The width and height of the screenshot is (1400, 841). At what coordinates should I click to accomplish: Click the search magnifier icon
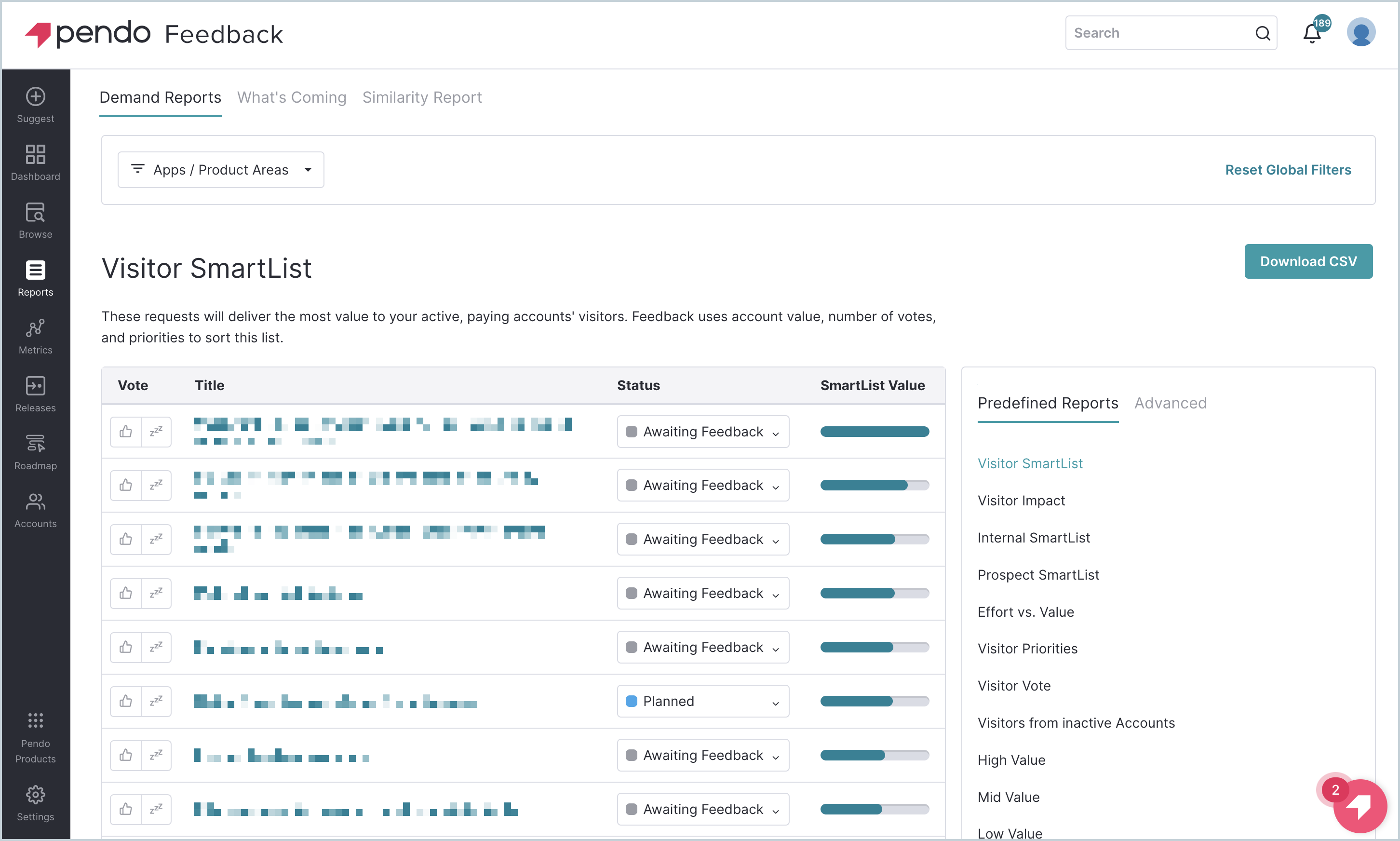(1262, 33)
